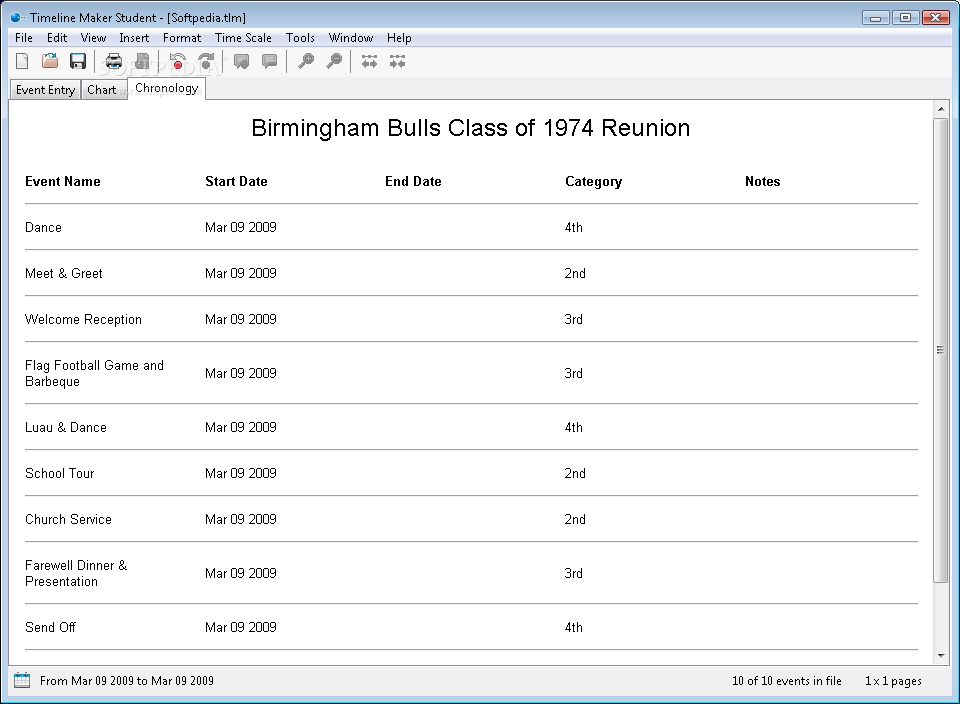This screenshot has height=704, width=960.
Task: Print the chronology
Action: [x=114, y=61]
